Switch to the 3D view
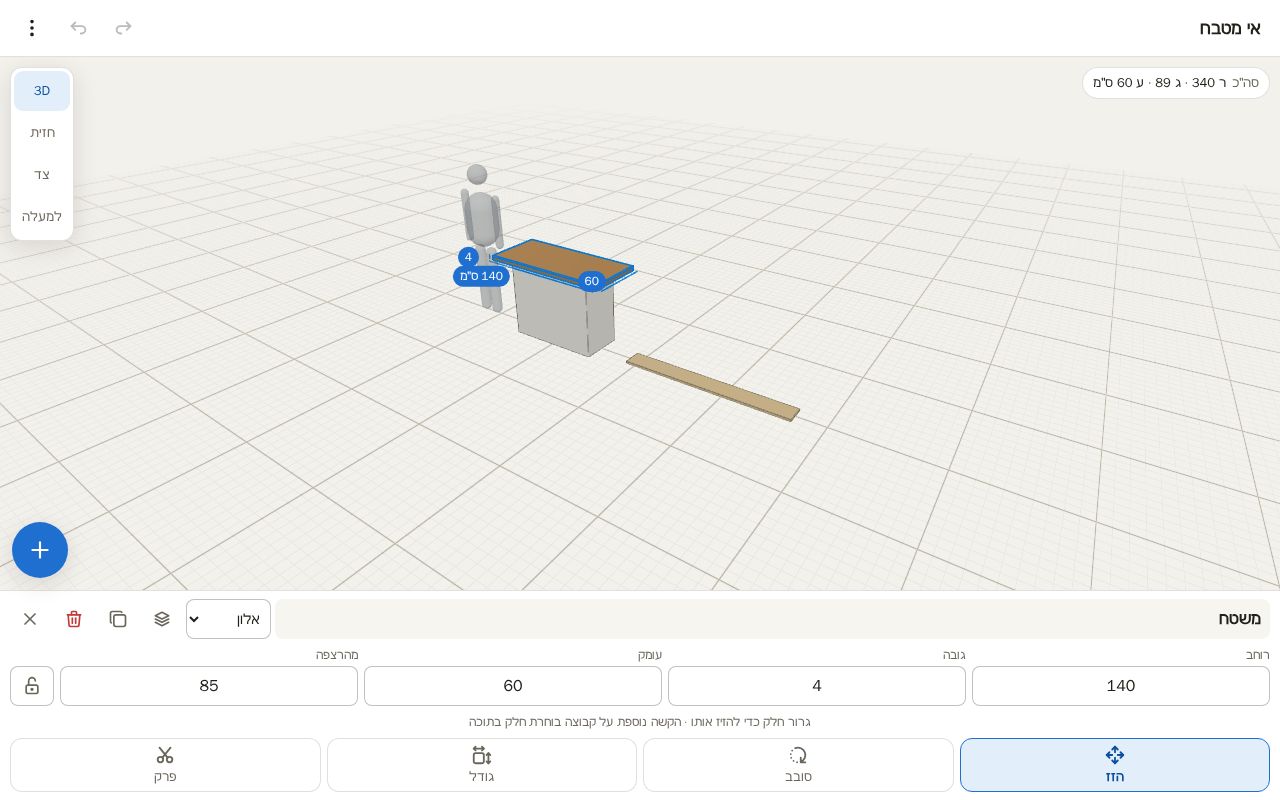1280x800 pixels. click(42, 91)
